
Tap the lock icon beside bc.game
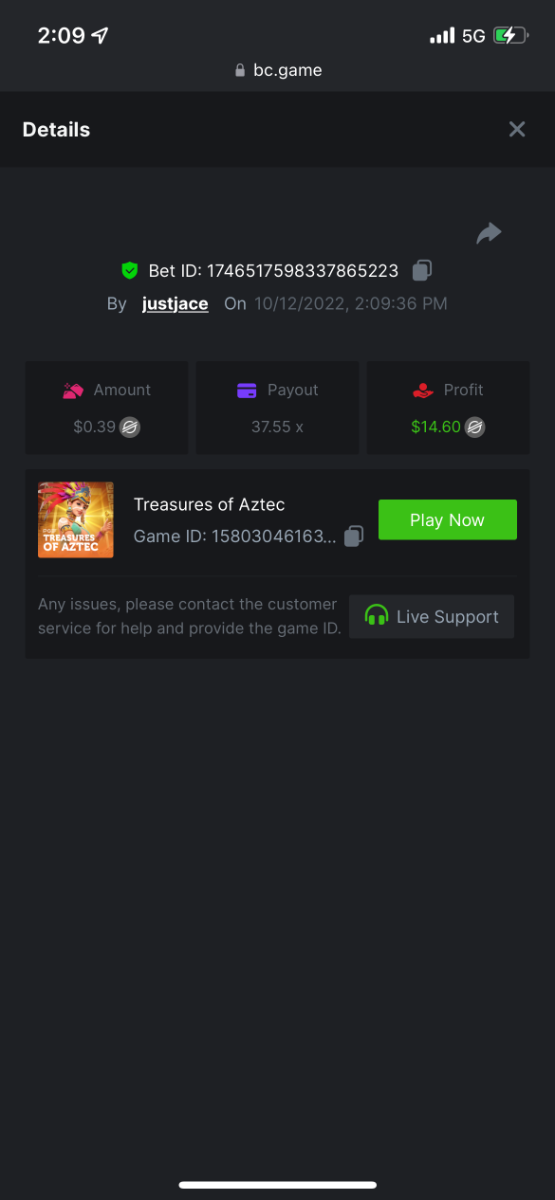(239, 71)
